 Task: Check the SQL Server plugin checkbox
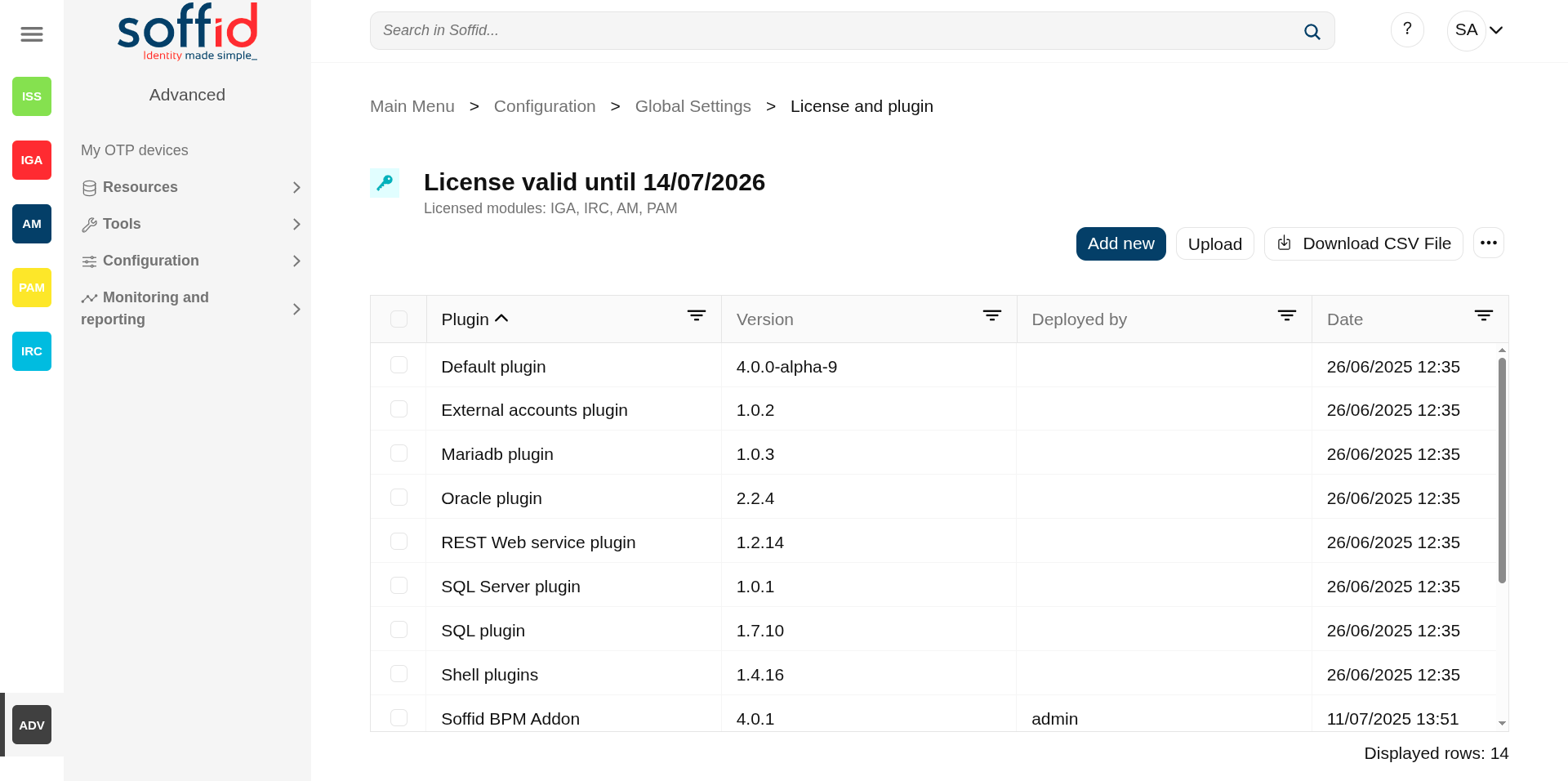click(x=399, y=585)
